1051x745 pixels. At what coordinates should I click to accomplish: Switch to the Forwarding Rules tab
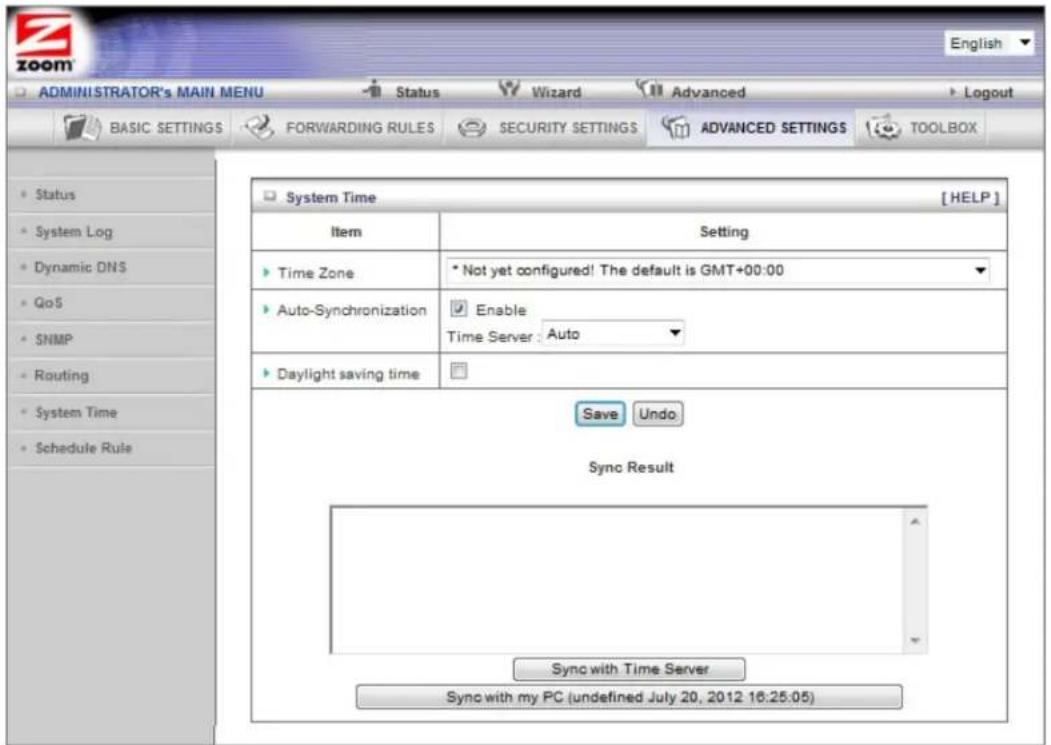pos(339,127)
